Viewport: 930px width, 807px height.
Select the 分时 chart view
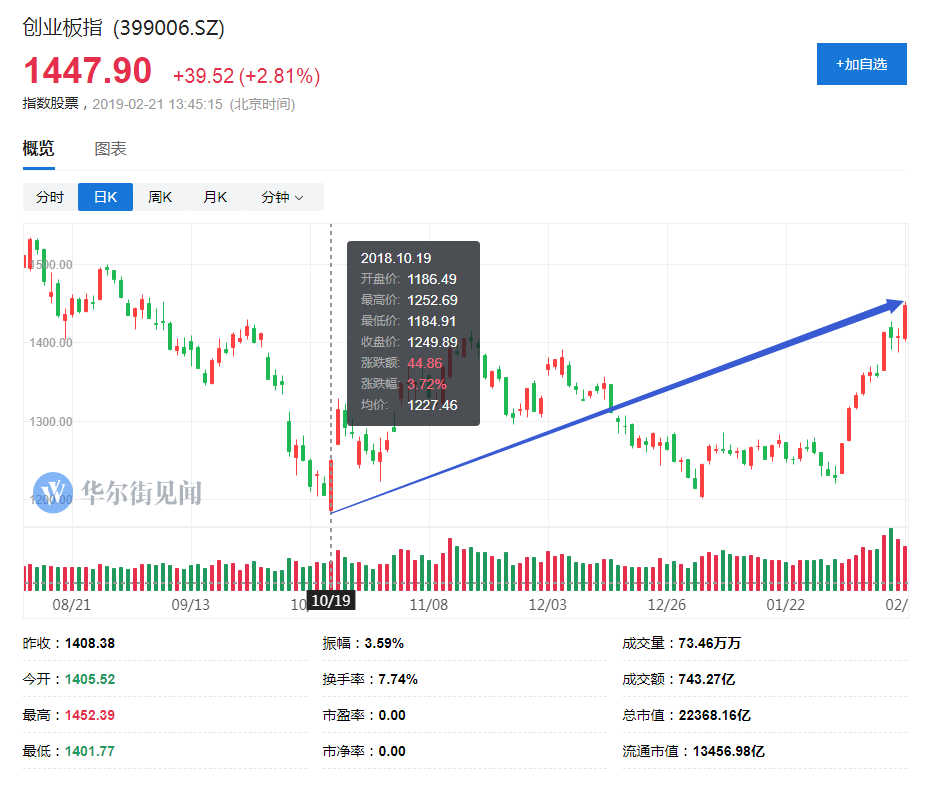click(50, 197)
